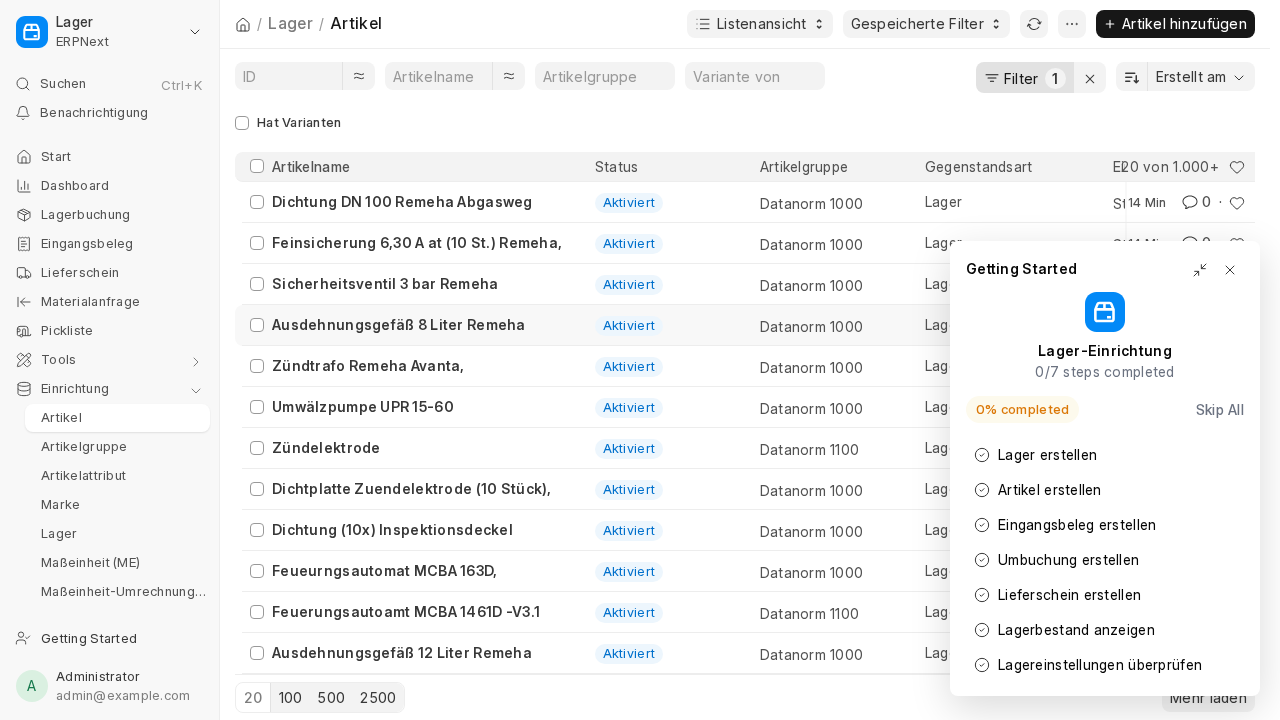Image resolution: width=1280 pixels, height=720 pixels.
Task: Toggle sort direction icon beside Erstellt am
Action: [x=1132, y=77]
